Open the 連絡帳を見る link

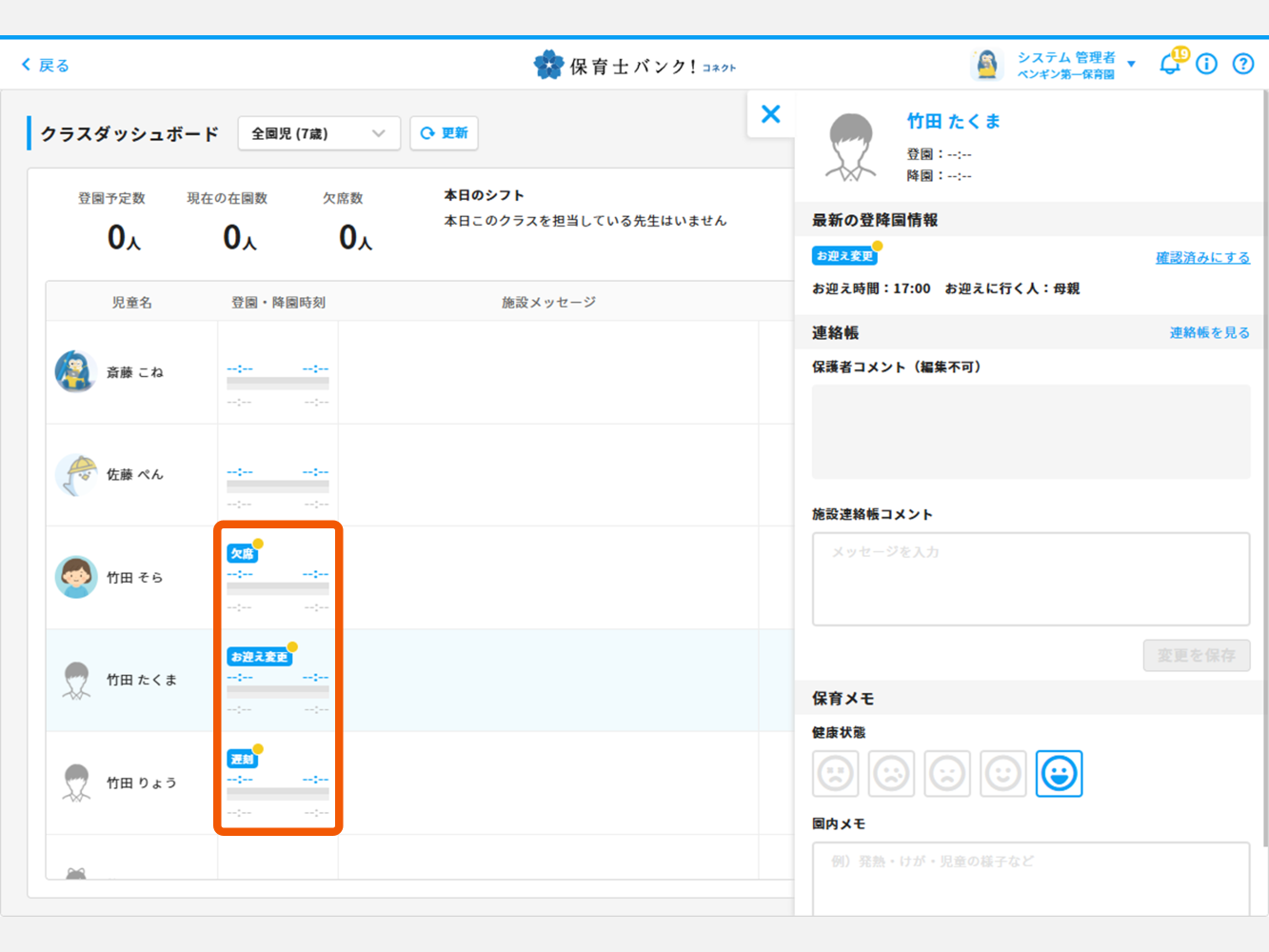coord(1209,332)
